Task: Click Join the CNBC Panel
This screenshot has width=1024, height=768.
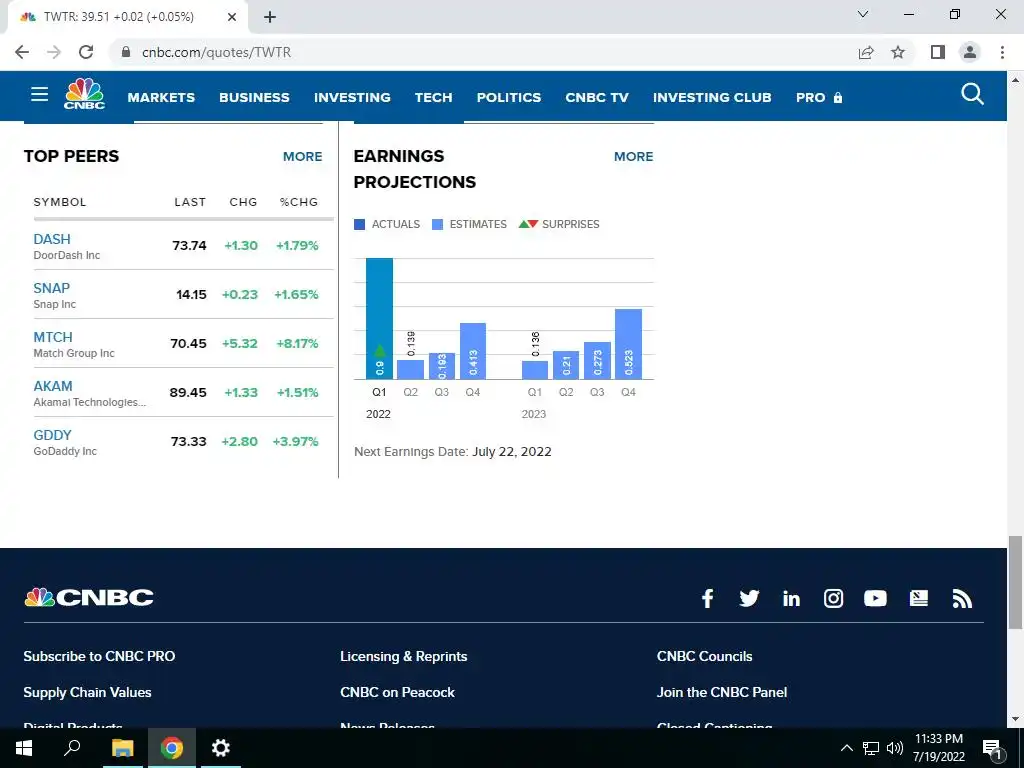Action: 722,692
